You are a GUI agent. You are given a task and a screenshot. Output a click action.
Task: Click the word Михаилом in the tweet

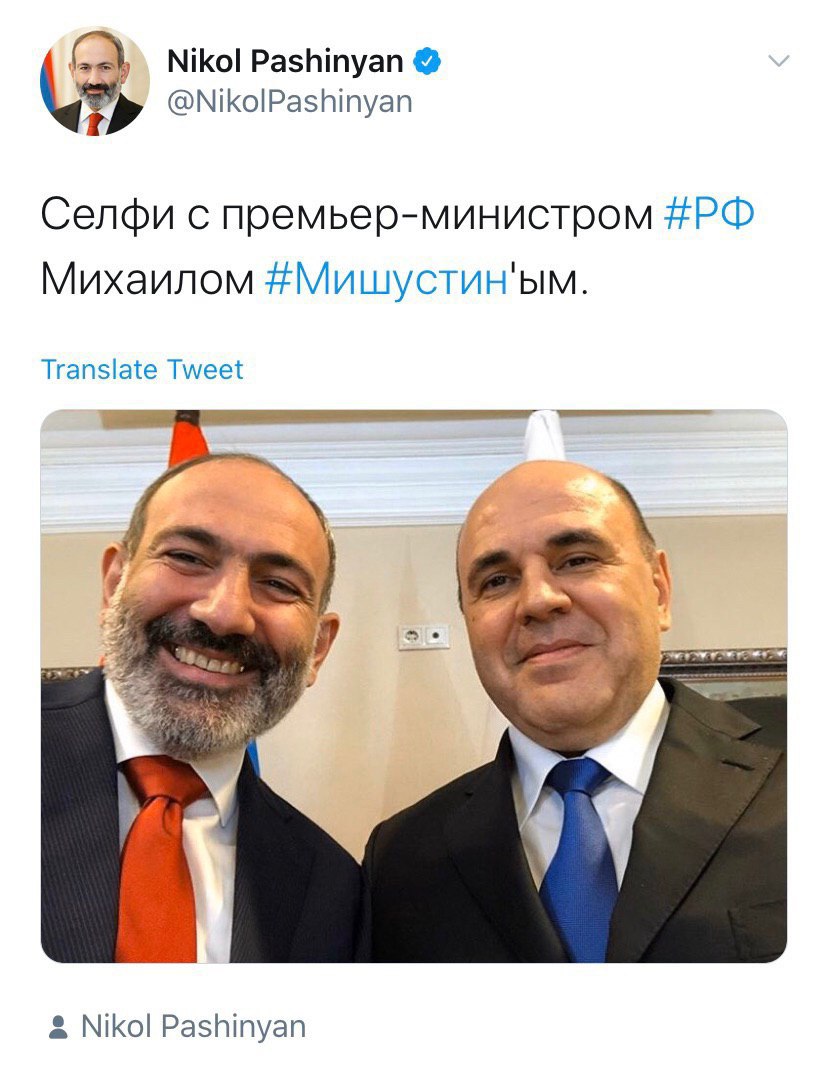point(147,280)
